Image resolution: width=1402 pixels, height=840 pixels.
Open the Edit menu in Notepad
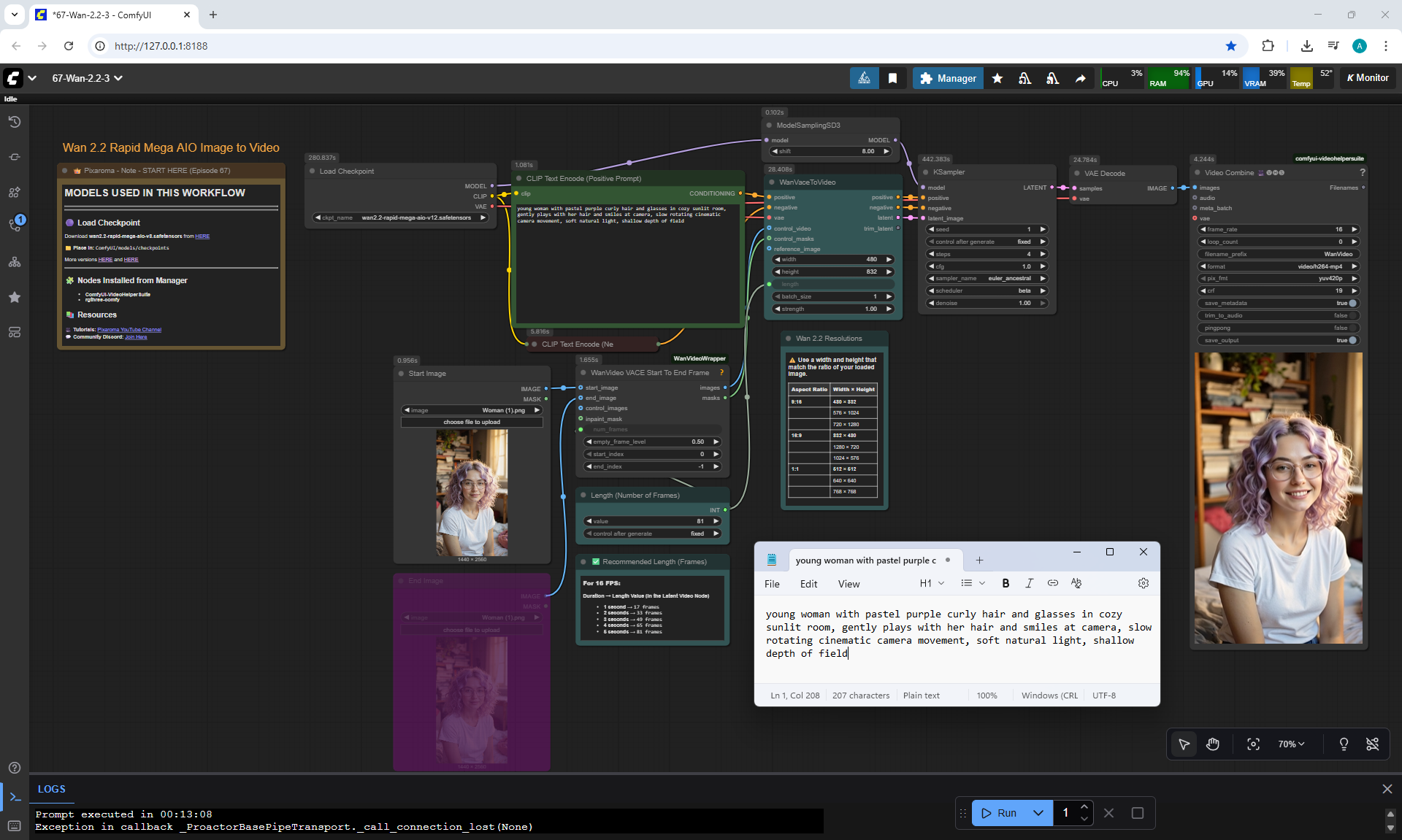pos(808,584)
